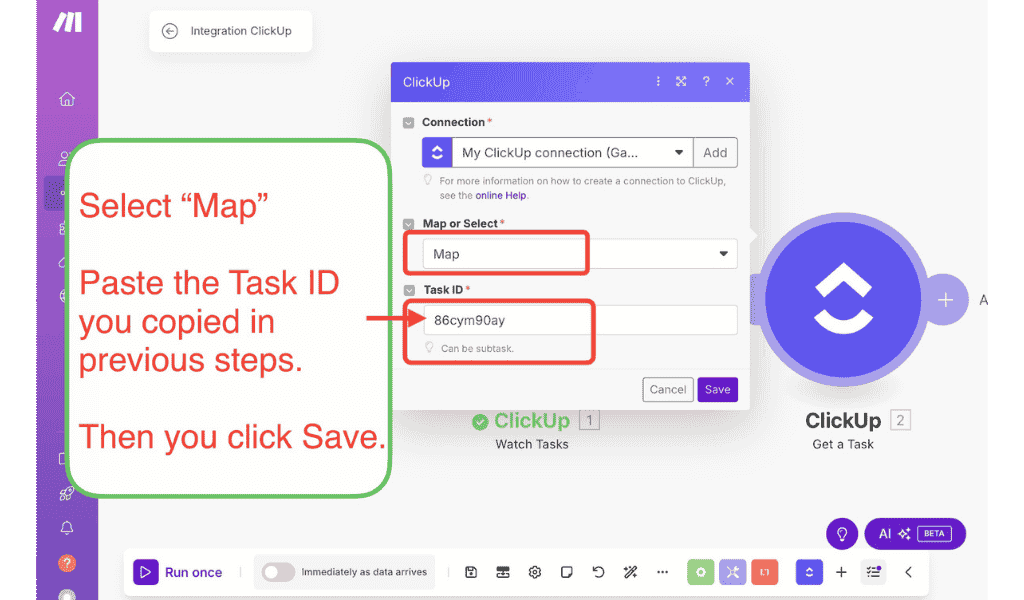Image resolution: width=1024 pixels, height=600 pixels.
Task: Open the purple Flow control favorite
Action: 733,573
